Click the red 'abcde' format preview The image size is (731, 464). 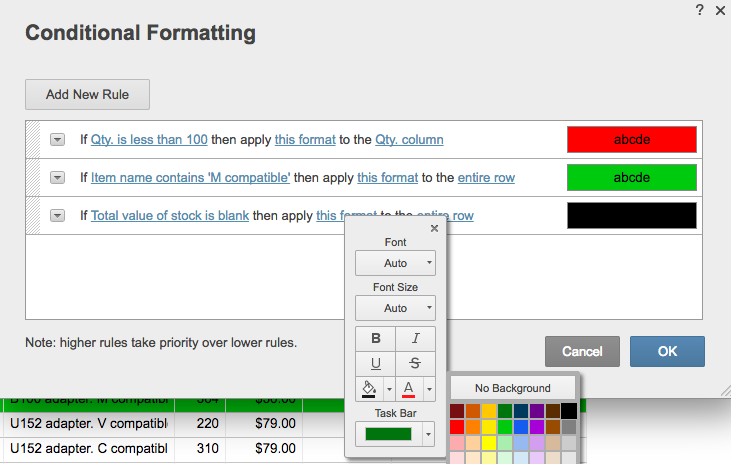click(632, 139)
